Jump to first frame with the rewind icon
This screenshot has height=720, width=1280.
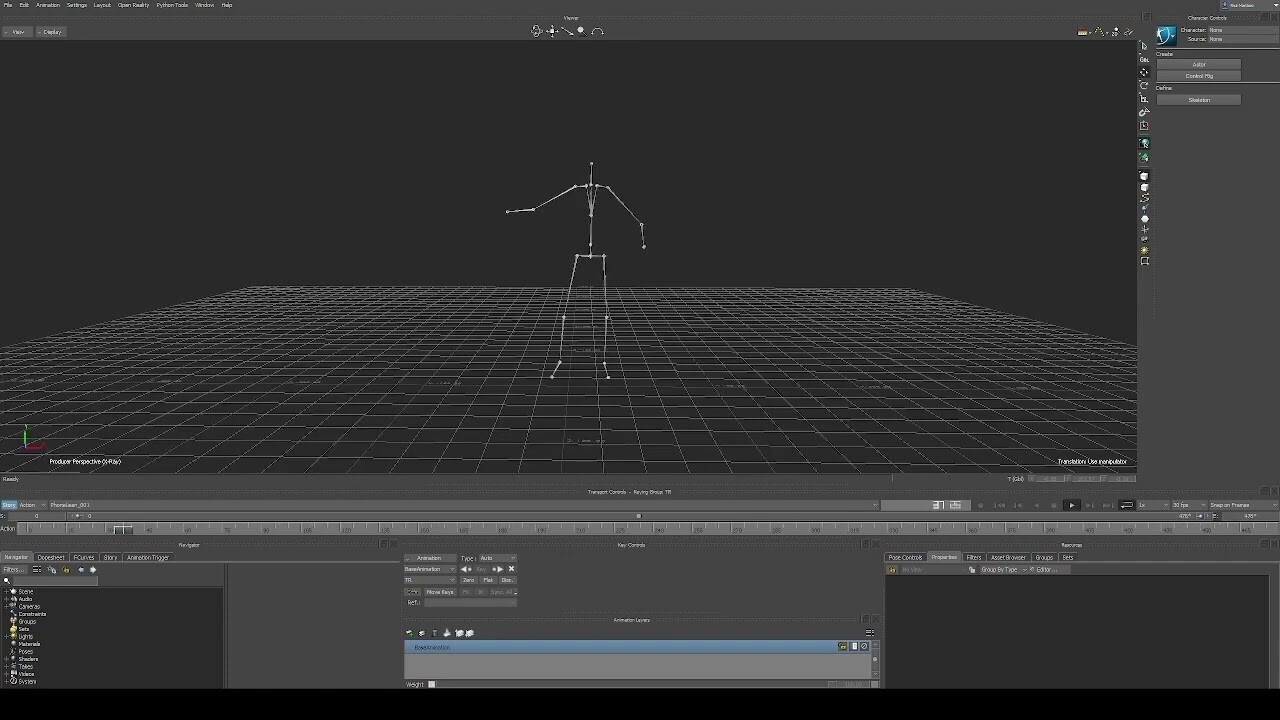1000,505
